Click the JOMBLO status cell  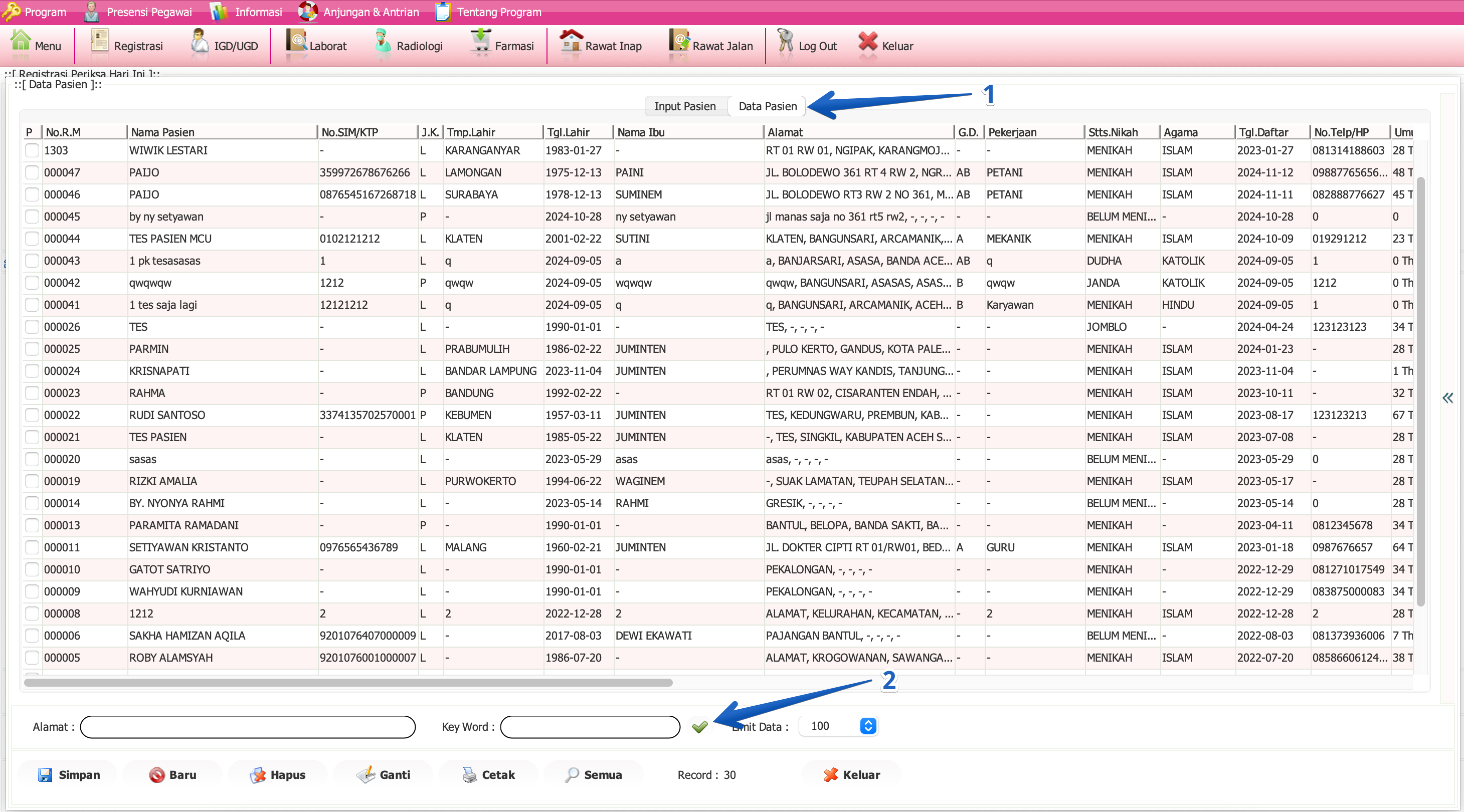pos(1122,327)
